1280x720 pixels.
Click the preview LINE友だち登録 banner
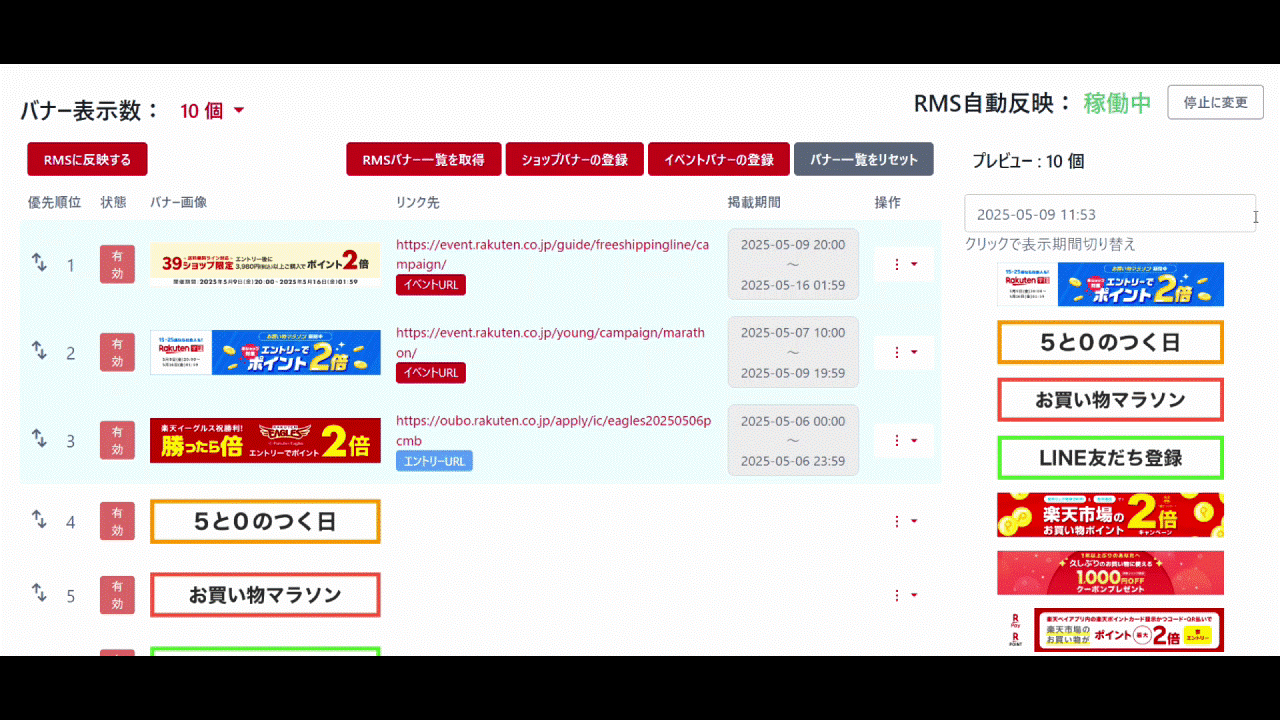pos(1110,457)
